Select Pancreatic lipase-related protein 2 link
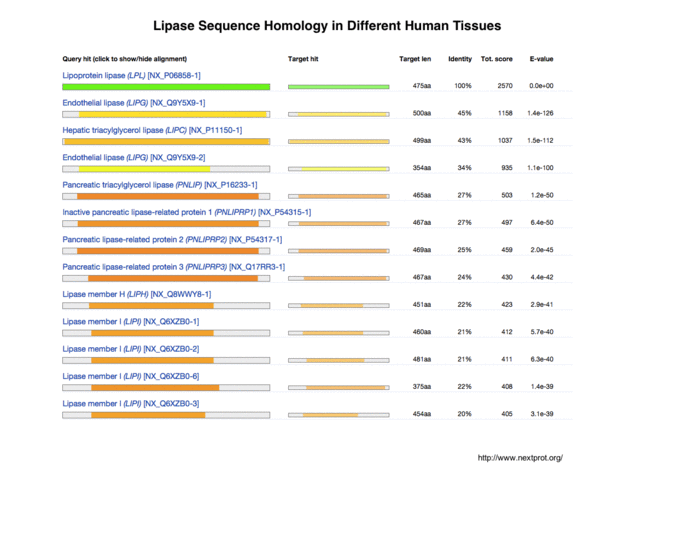 (x=172, y=239)
